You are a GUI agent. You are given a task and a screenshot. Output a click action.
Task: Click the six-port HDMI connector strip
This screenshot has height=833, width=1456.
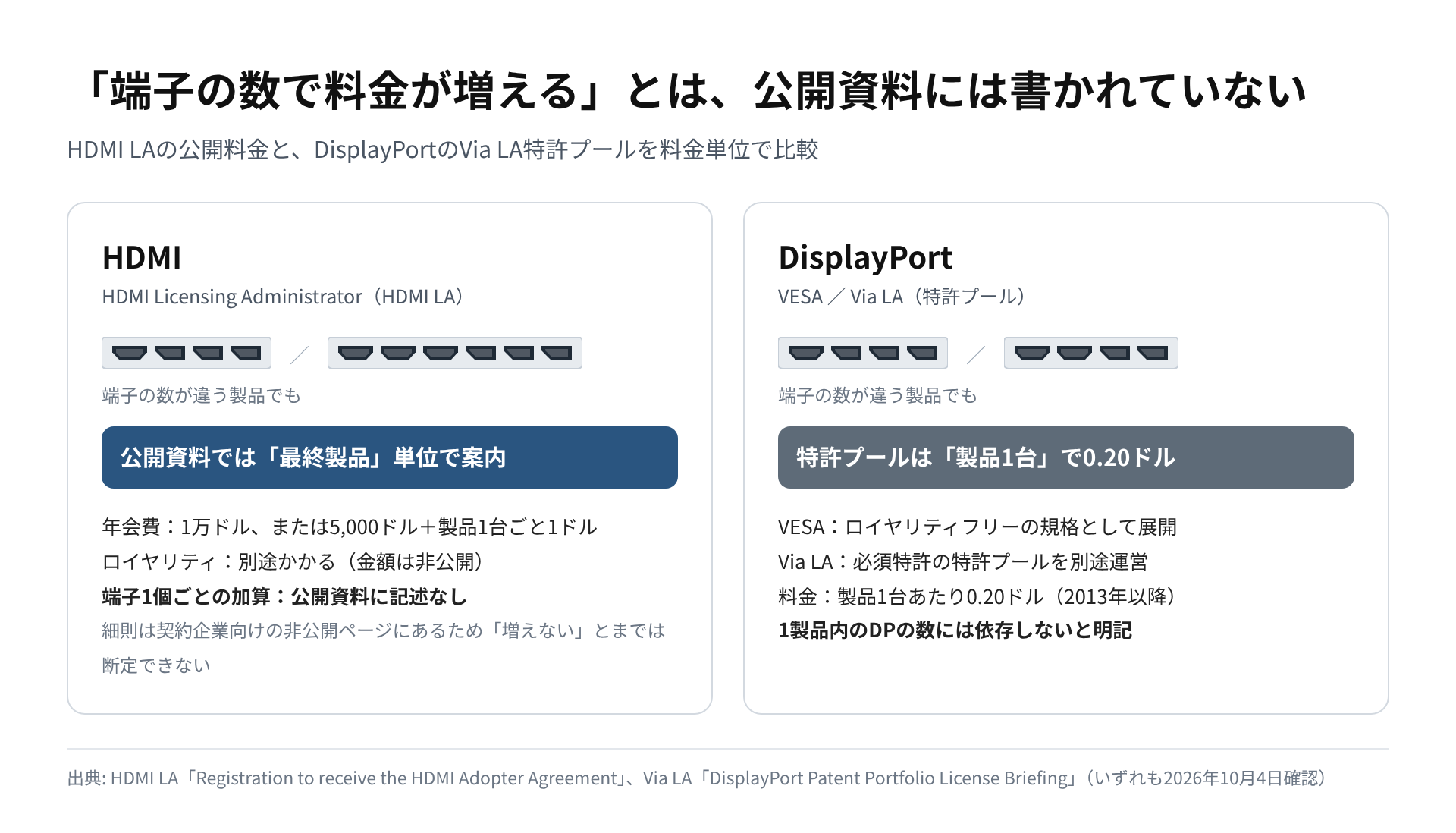[x=455, y=353]
